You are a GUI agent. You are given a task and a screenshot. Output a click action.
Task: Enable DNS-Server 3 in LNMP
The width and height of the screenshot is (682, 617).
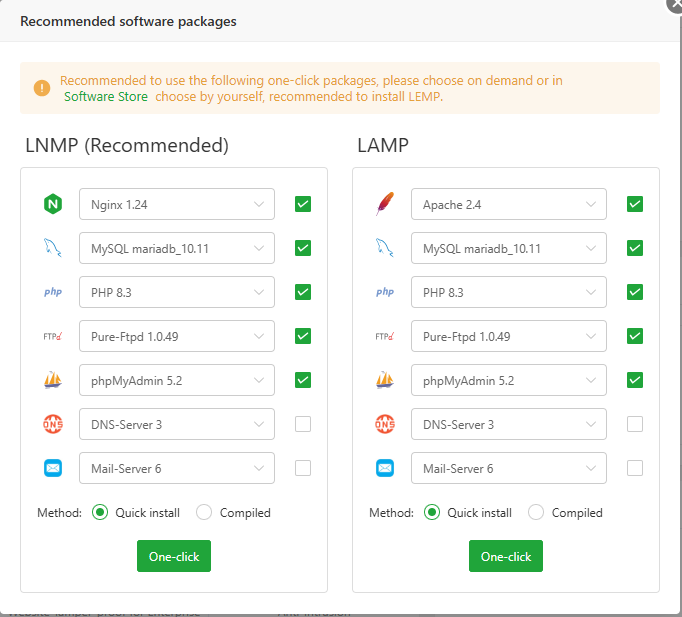pos(303,424)
